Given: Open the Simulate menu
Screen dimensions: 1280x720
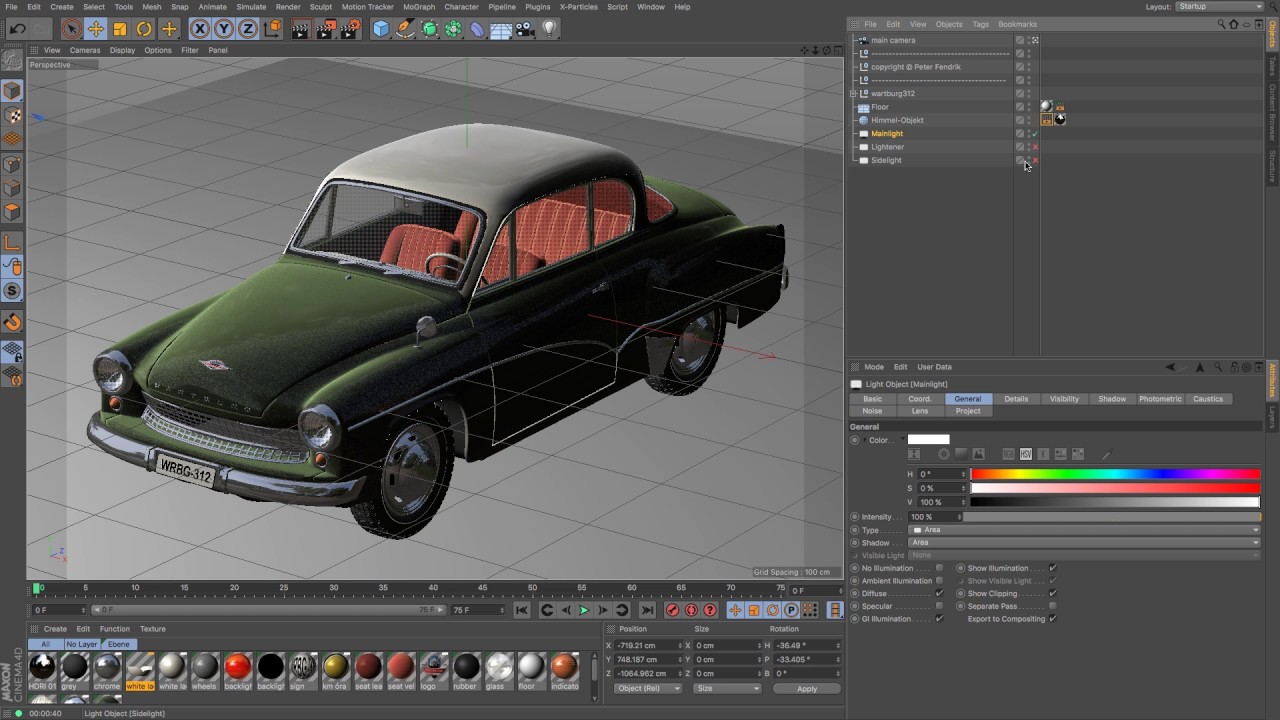Looking at the screenshot, I should point(251,7).
